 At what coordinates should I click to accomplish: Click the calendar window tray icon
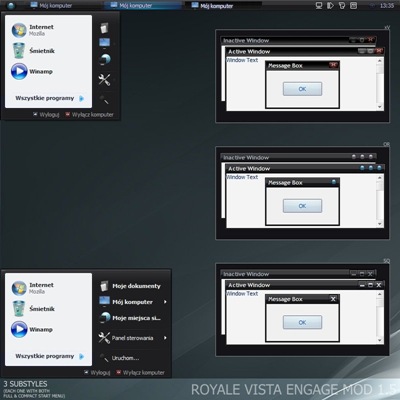click(353, 5)
